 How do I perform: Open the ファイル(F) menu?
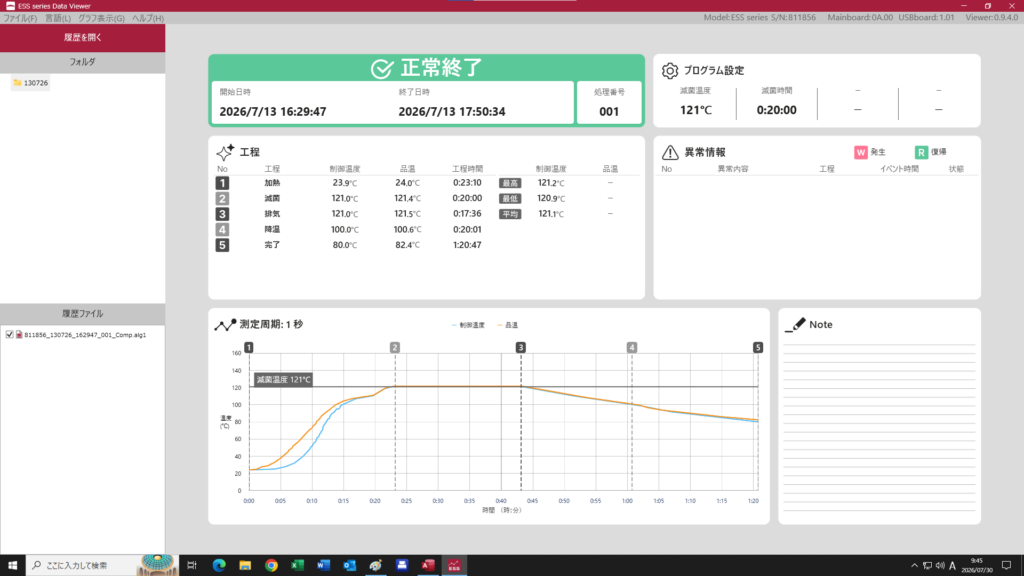[x=20, y=18]
